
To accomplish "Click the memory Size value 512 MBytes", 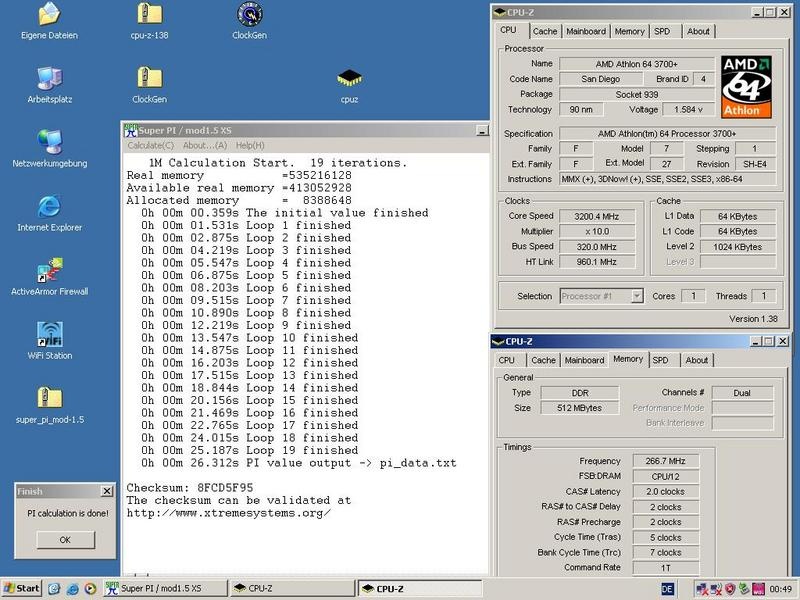I will 580,408.
